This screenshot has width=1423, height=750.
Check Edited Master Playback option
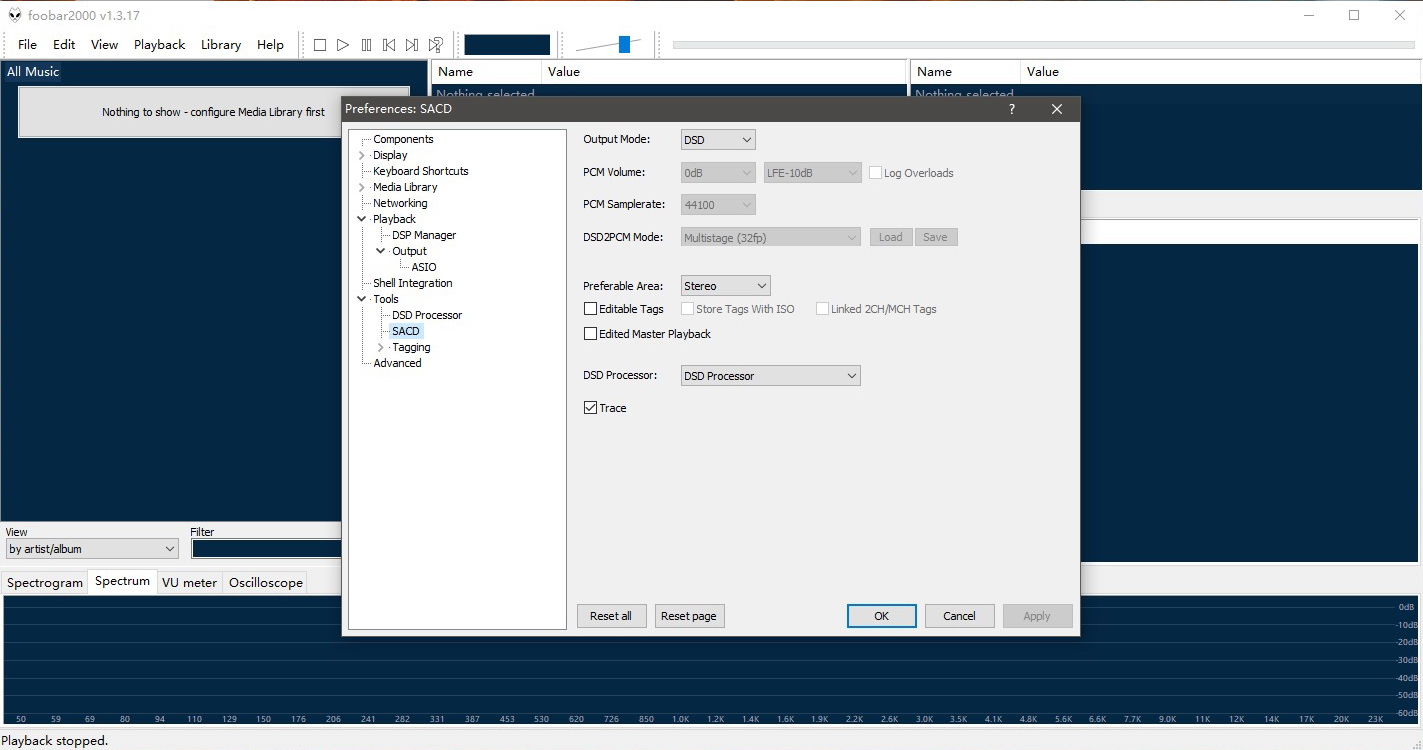[591, 334]
